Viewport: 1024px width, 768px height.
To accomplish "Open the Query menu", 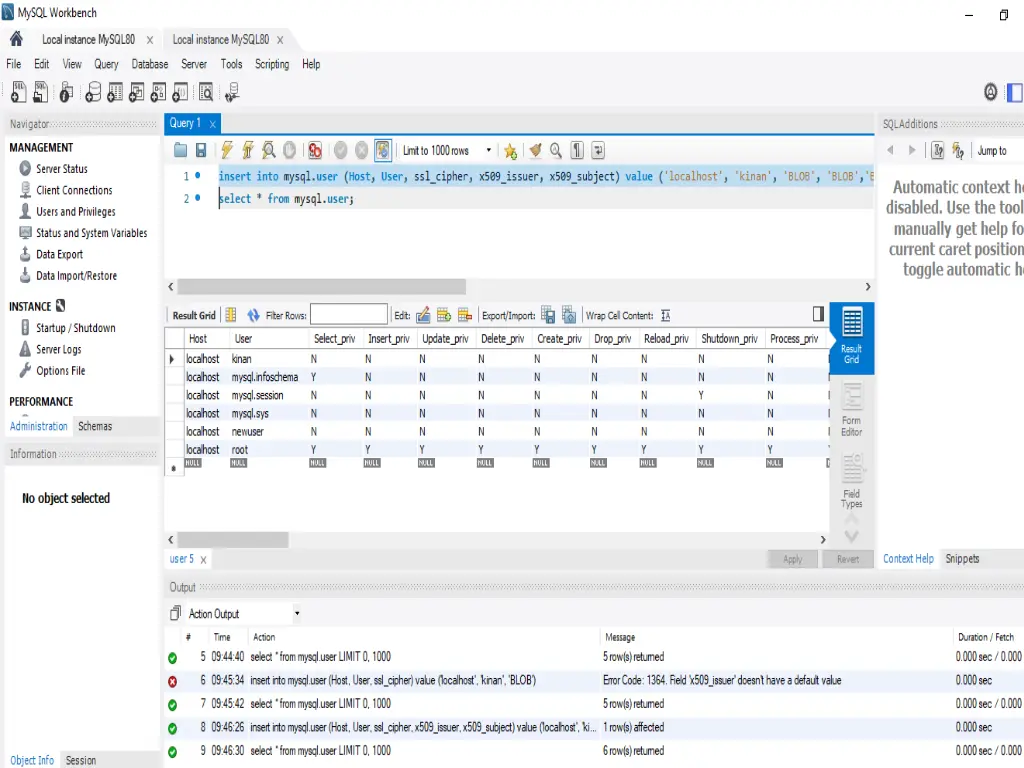I will click(106, 64).
